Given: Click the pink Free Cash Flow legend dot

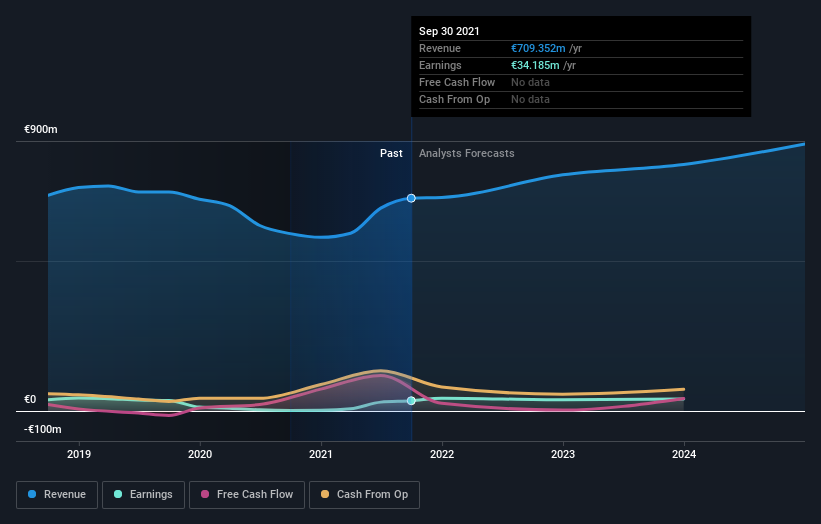Looking at the screenshot, I should (x=205, y=494).
